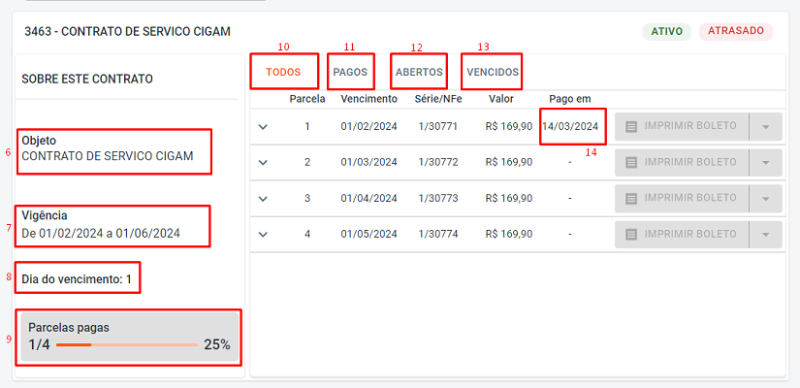Switch to the TODOS tab
This screenshot has width=800, height=388.
[284, 72]
